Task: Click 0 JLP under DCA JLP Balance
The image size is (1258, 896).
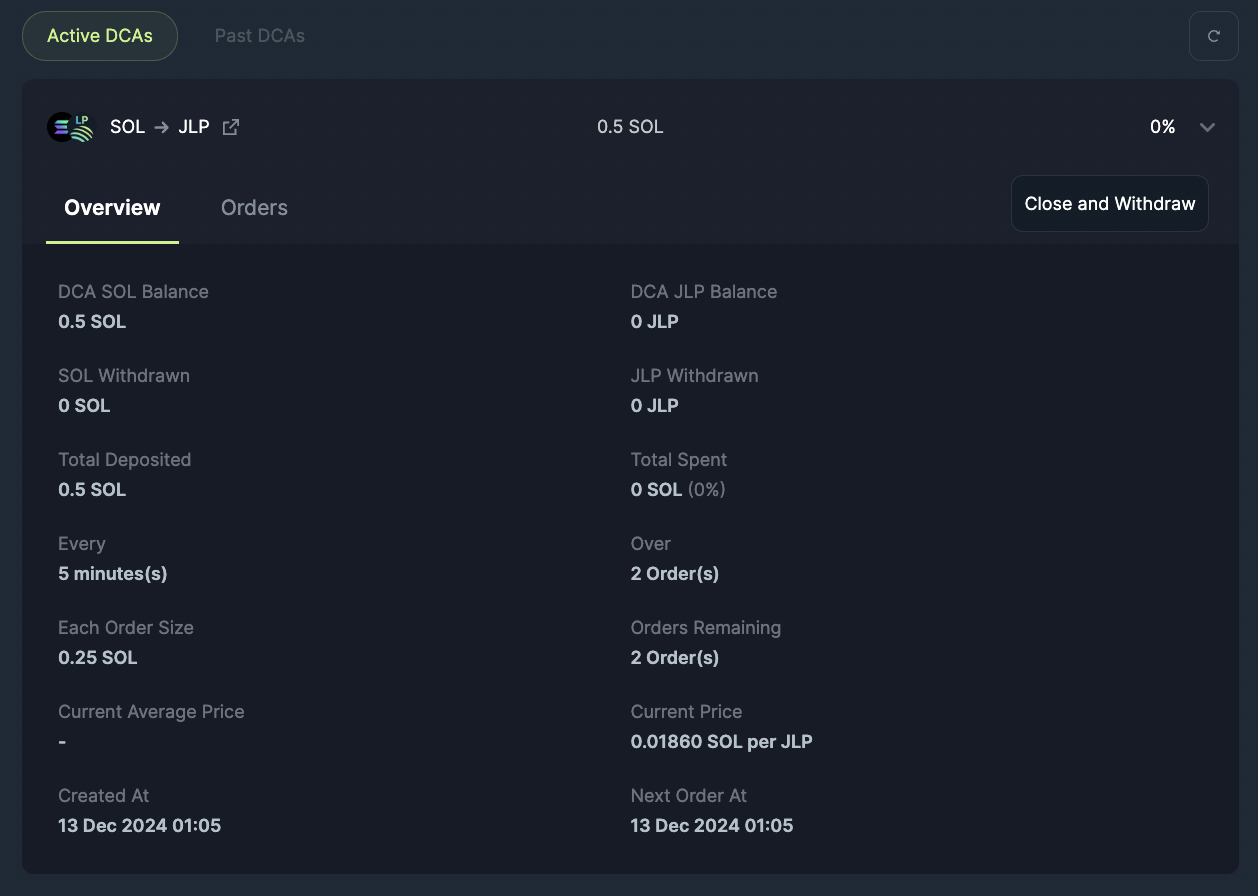Action: point(655,322)
